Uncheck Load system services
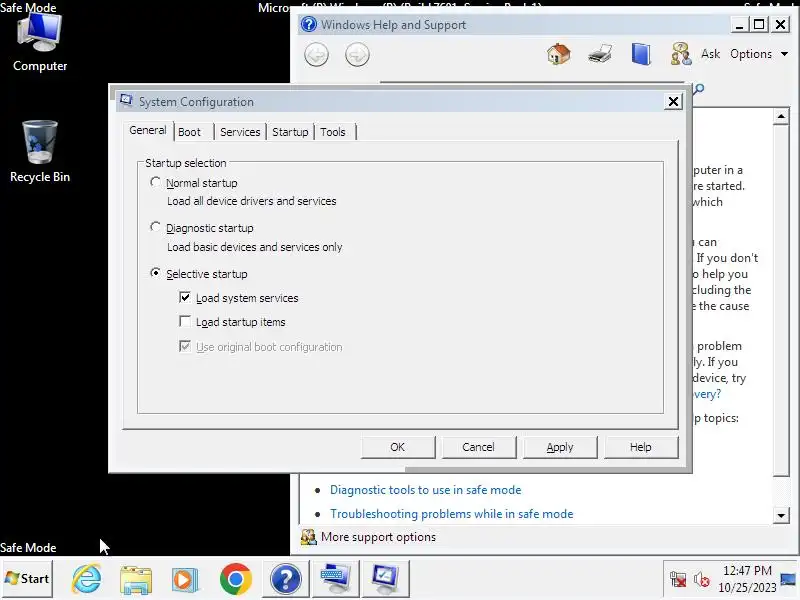This screenshot has height=600, width=800. [x=185, y=297]
